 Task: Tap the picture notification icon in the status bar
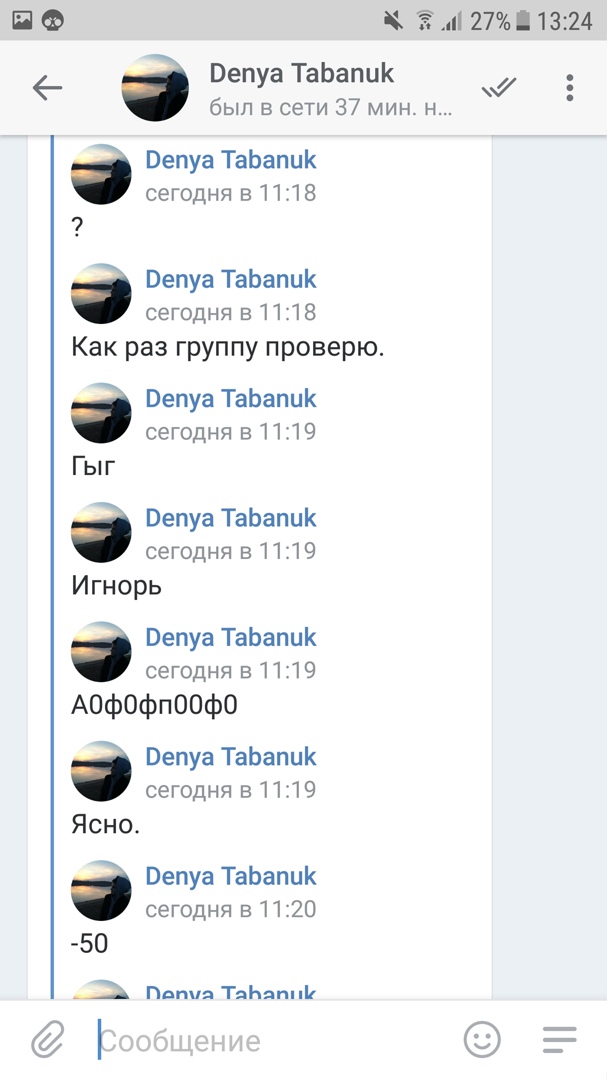21,19
